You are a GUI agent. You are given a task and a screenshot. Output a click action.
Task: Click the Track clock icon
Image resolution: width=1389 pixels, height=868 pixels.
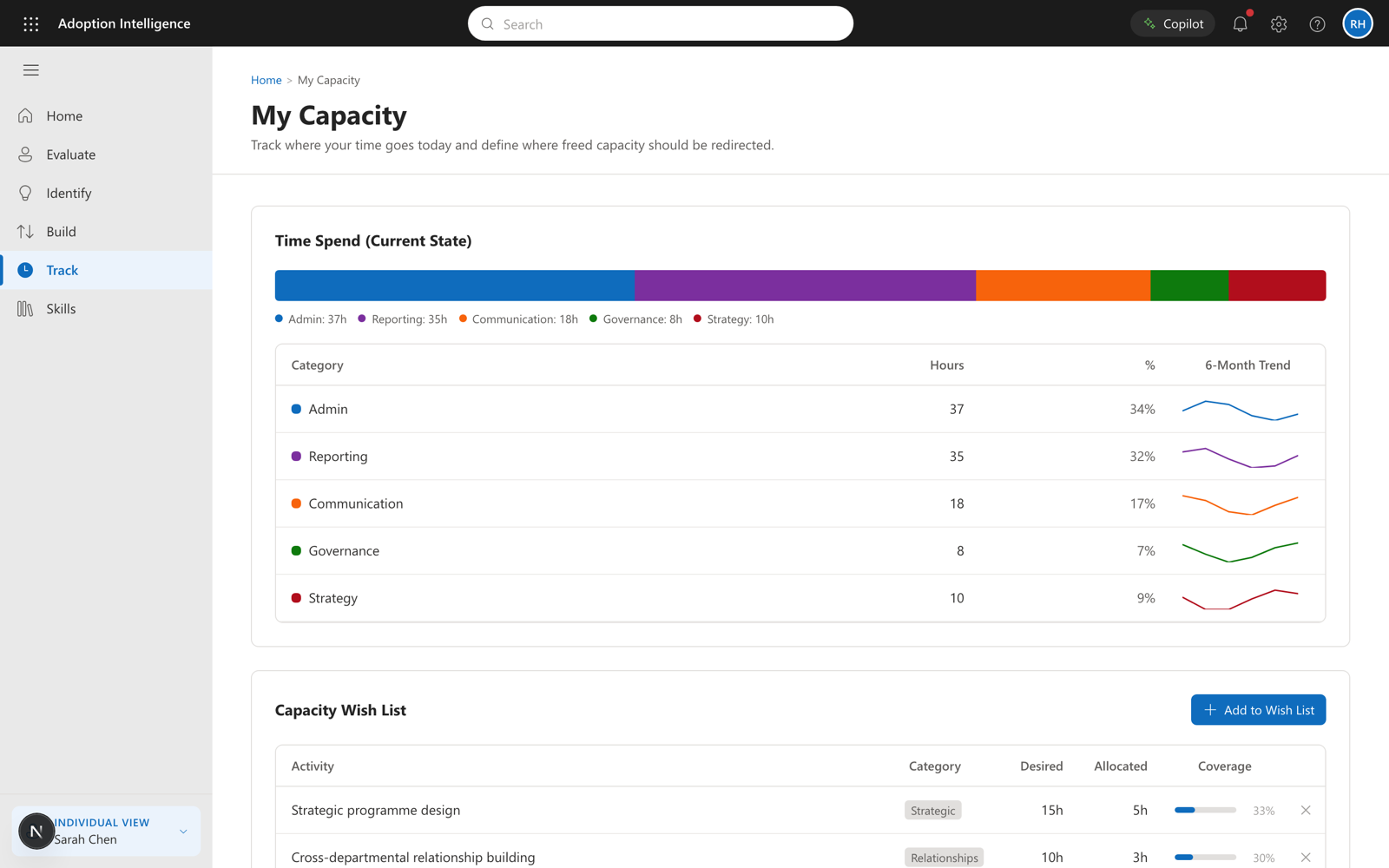coord(25,270)
